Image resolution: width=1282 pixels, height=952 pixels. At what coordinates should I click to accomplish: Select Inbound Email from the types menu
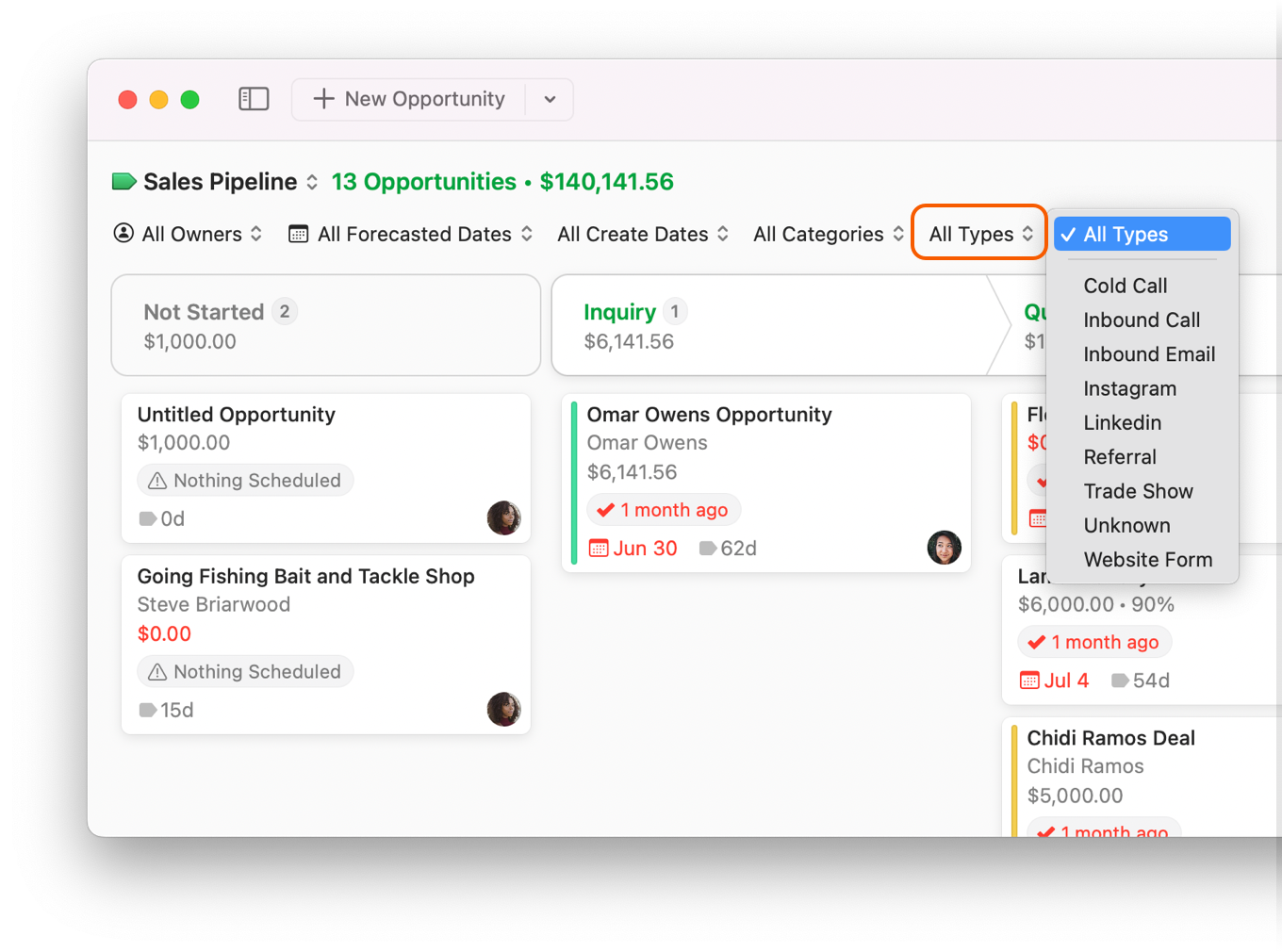(x=1149, y=354)
